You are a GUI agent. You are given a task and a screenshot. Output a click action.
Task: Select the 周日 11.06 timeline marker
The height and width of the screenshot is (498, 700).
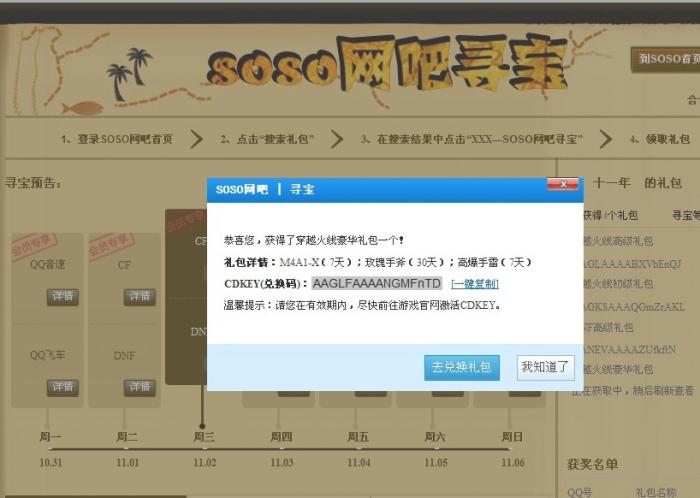pyautogui.click(x=512, y=449)
